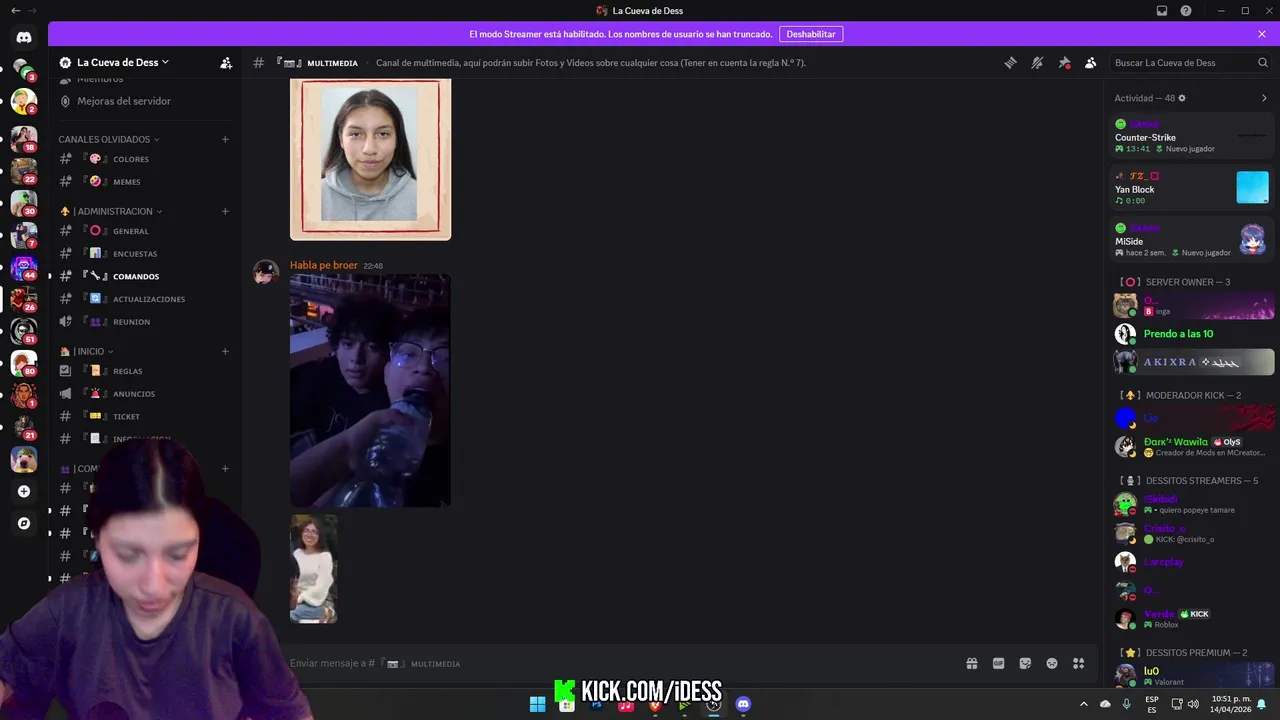The image size is (1280, 720).
Task: Open image posted by Habla pe broer
Action: (370, 390)
